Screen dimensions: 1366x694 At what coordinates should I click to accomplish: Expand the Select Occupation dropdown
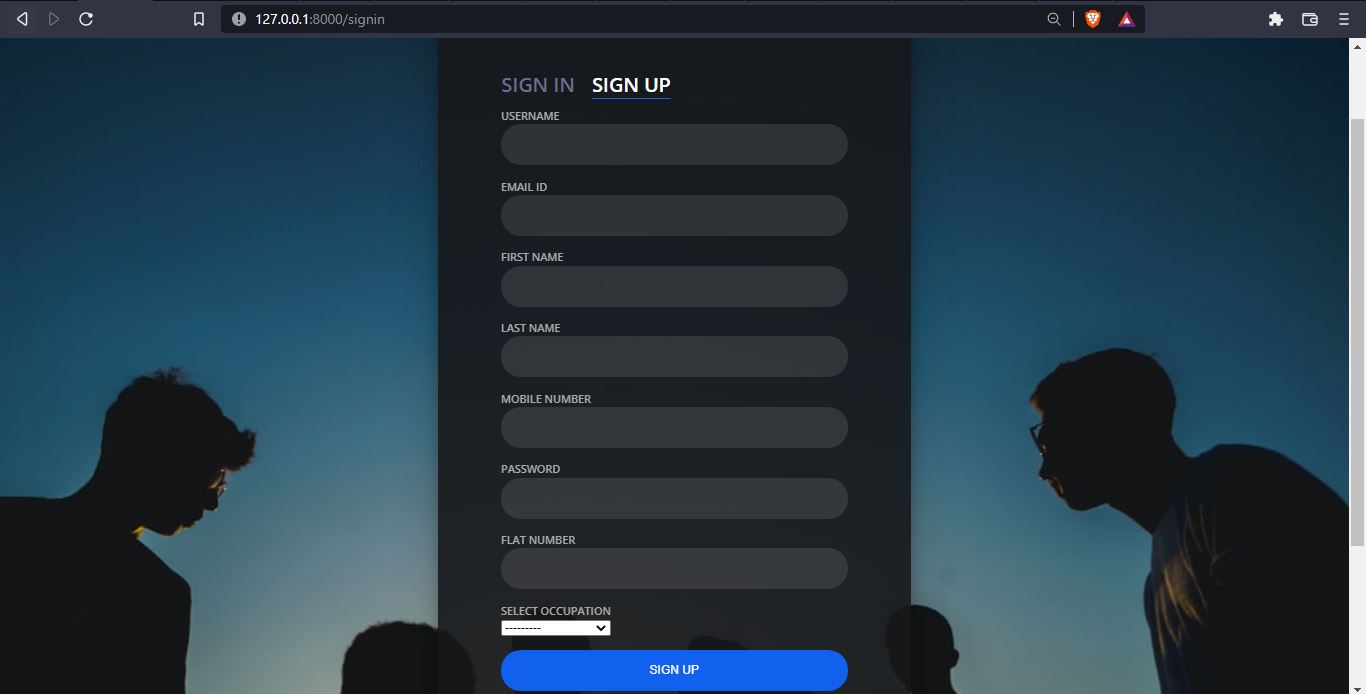(x=556, y=628)
